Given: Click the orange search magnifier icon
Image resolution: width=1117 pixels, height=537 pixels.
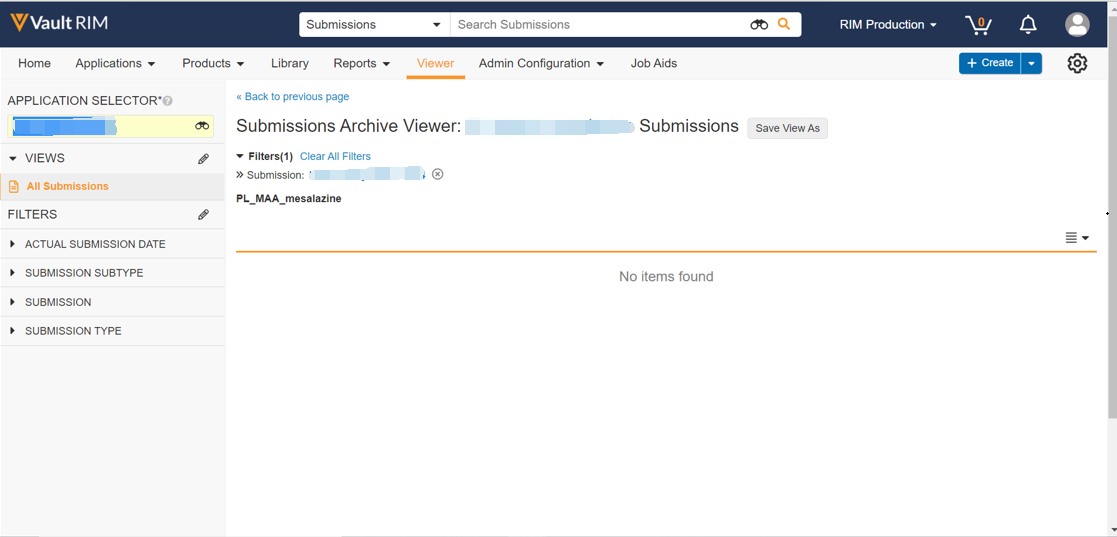Looking at the screenshot, I should point(784,24).
